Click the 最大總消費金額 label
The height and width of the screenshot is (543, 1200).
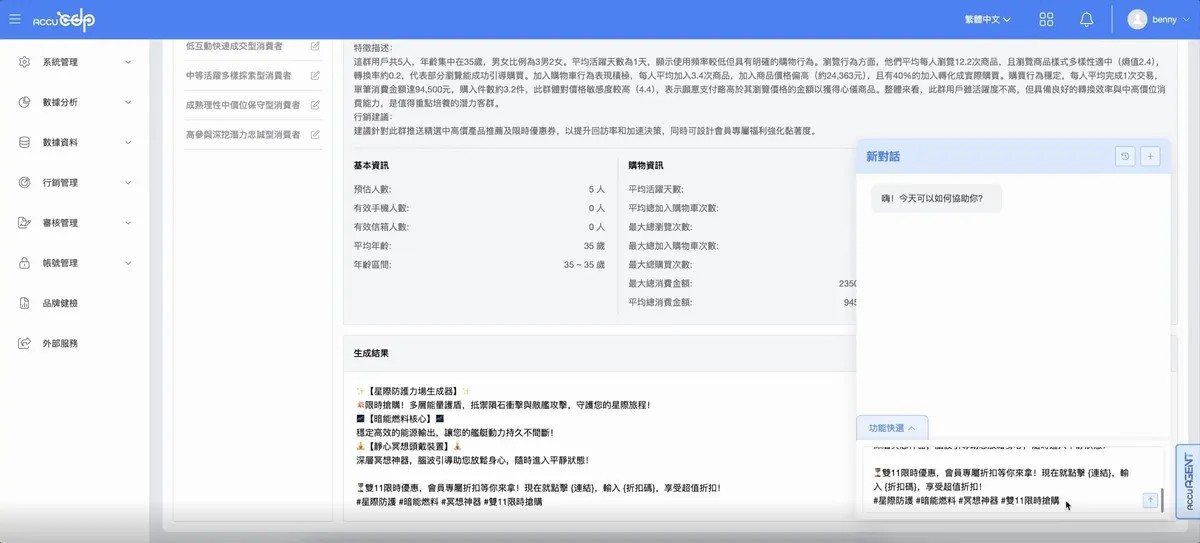coord(659,284)
